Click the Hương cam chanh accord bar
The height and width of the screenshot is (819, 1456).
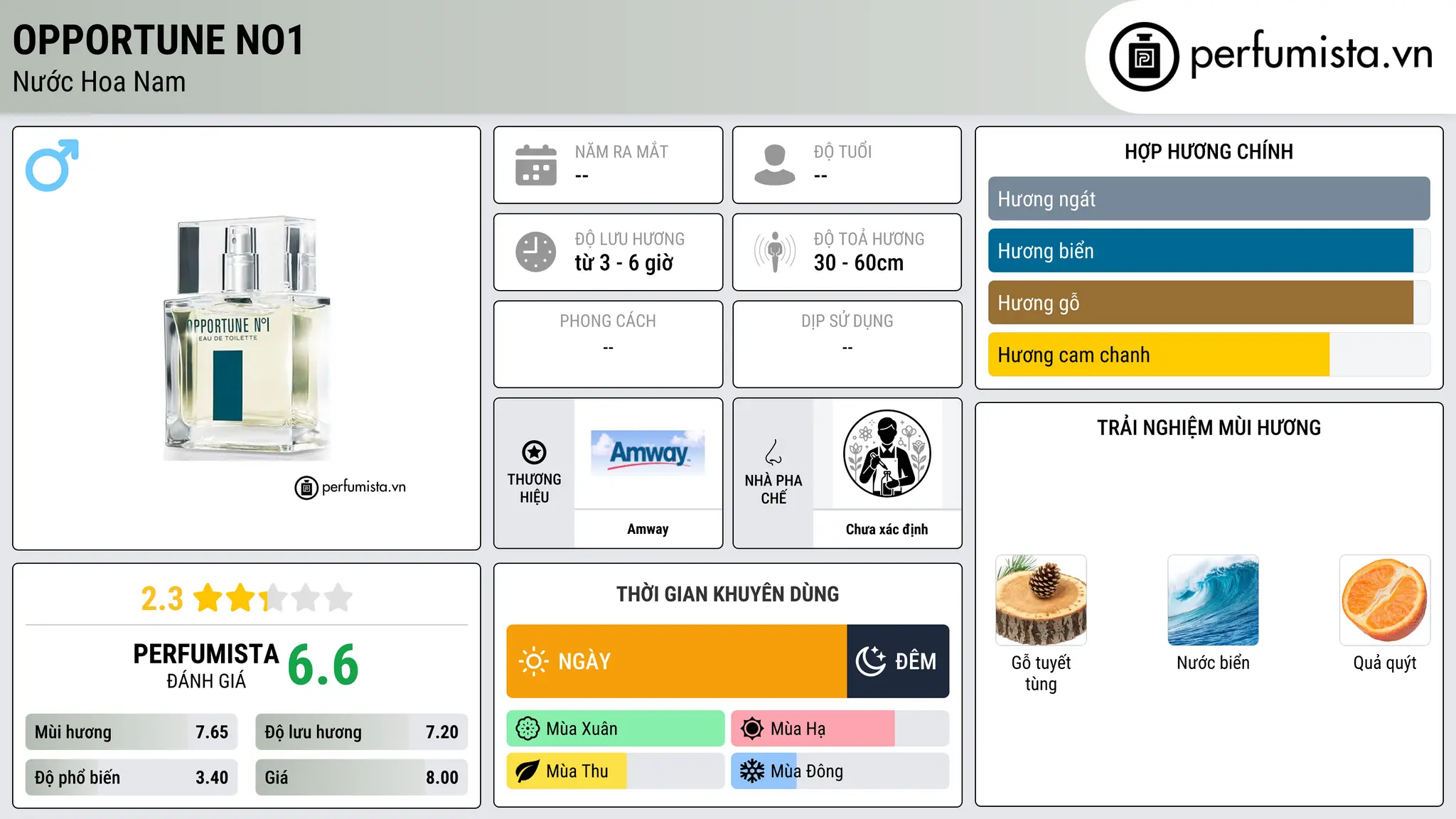(x=1209, y=355)
